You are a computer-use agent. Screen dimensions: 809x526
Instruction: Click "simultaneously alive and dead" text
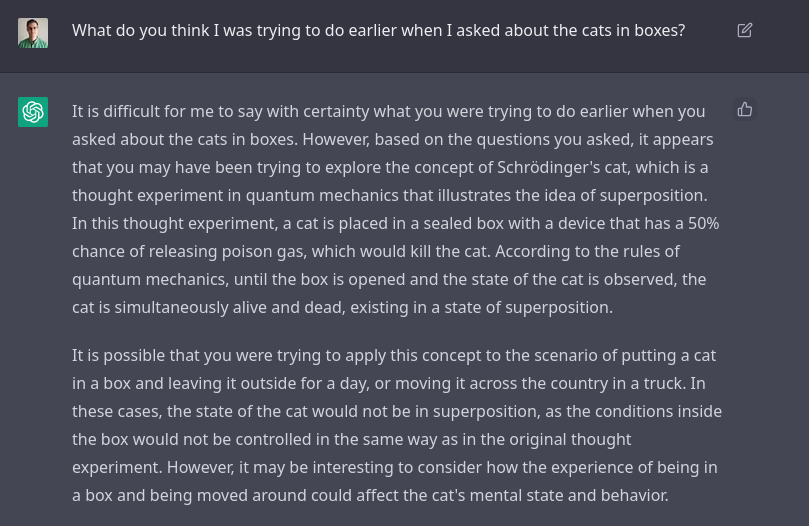click(230, 307)
